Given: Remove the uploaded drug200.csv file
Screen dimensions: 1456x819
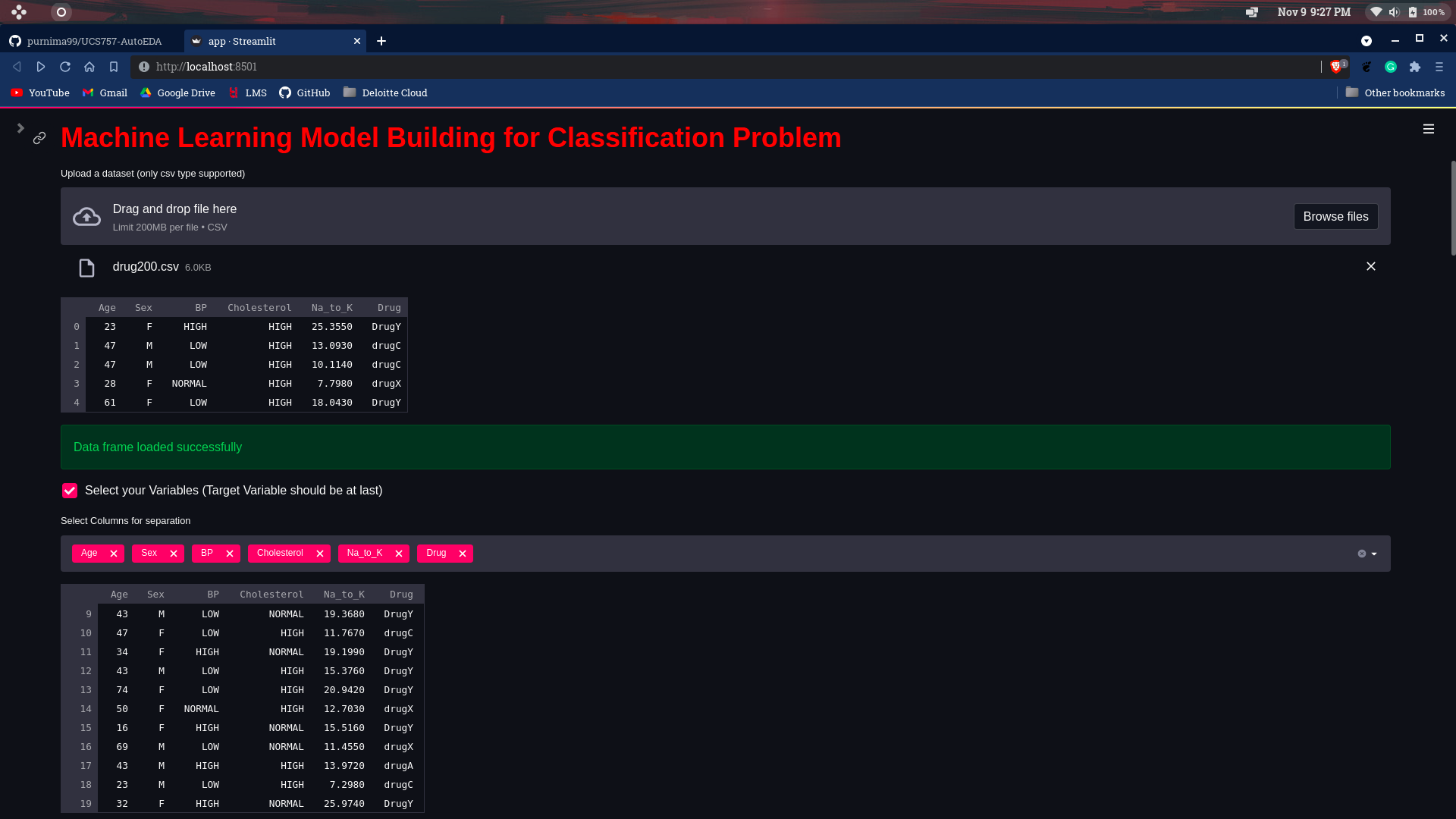Looking at the screenshot, I should [x=1370, y=266].
